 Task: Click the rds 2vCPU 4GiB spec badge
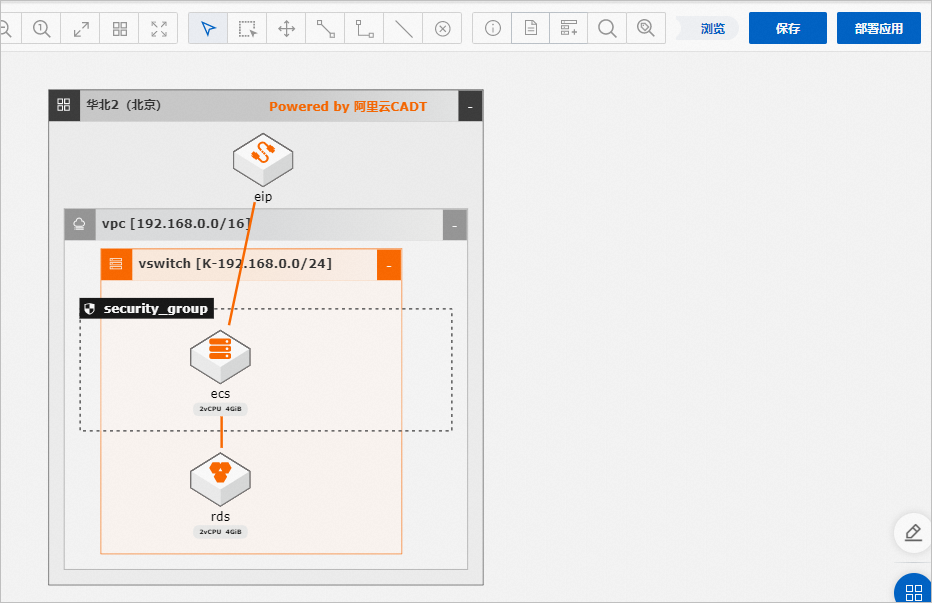(x=221, y=532)
